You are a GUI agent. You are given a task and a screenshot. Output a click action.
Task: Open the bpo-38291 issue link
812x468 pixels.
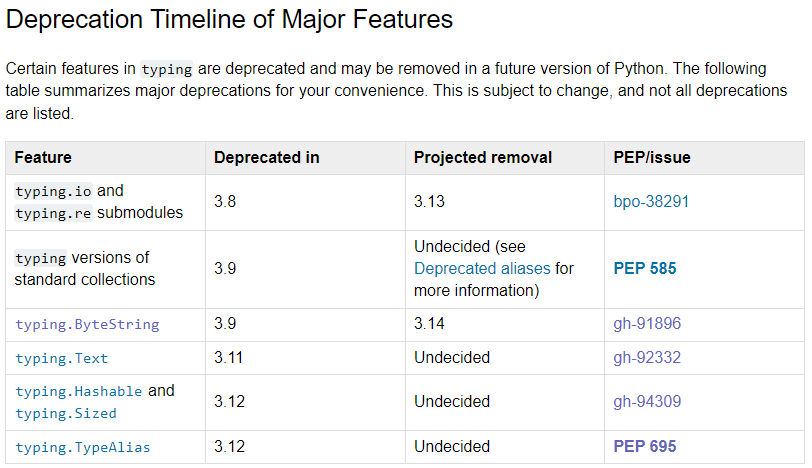651,201
